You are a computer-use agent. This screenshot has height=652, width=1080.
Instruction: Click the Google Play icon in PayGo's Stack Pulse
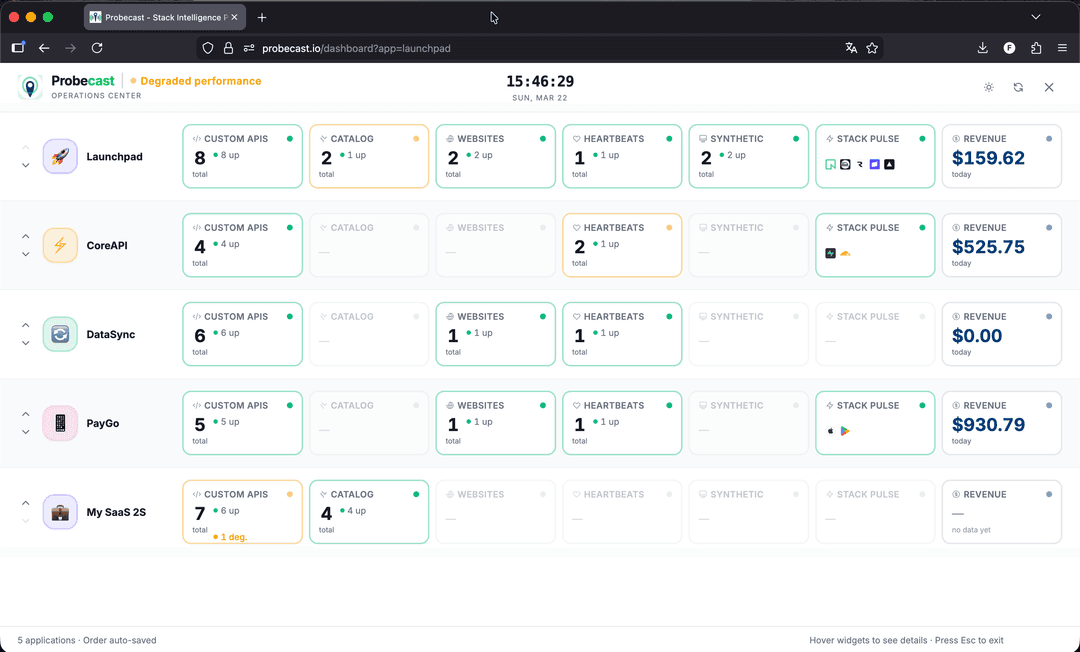tap(845, 430)
